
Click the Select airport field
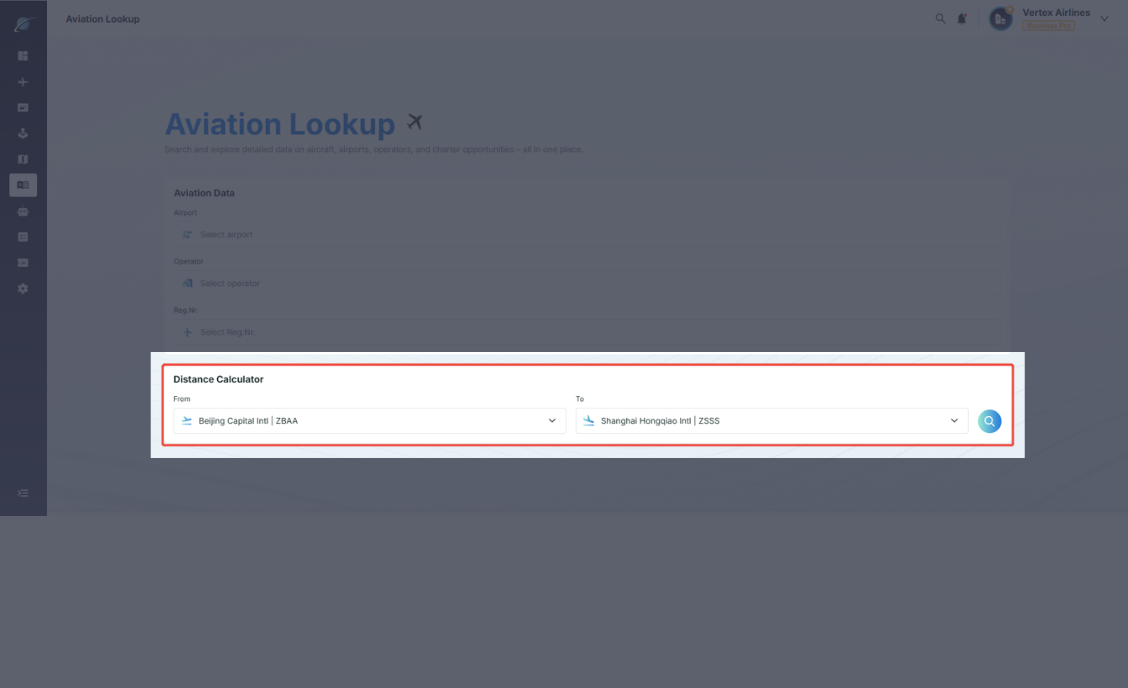coord(587,235)
